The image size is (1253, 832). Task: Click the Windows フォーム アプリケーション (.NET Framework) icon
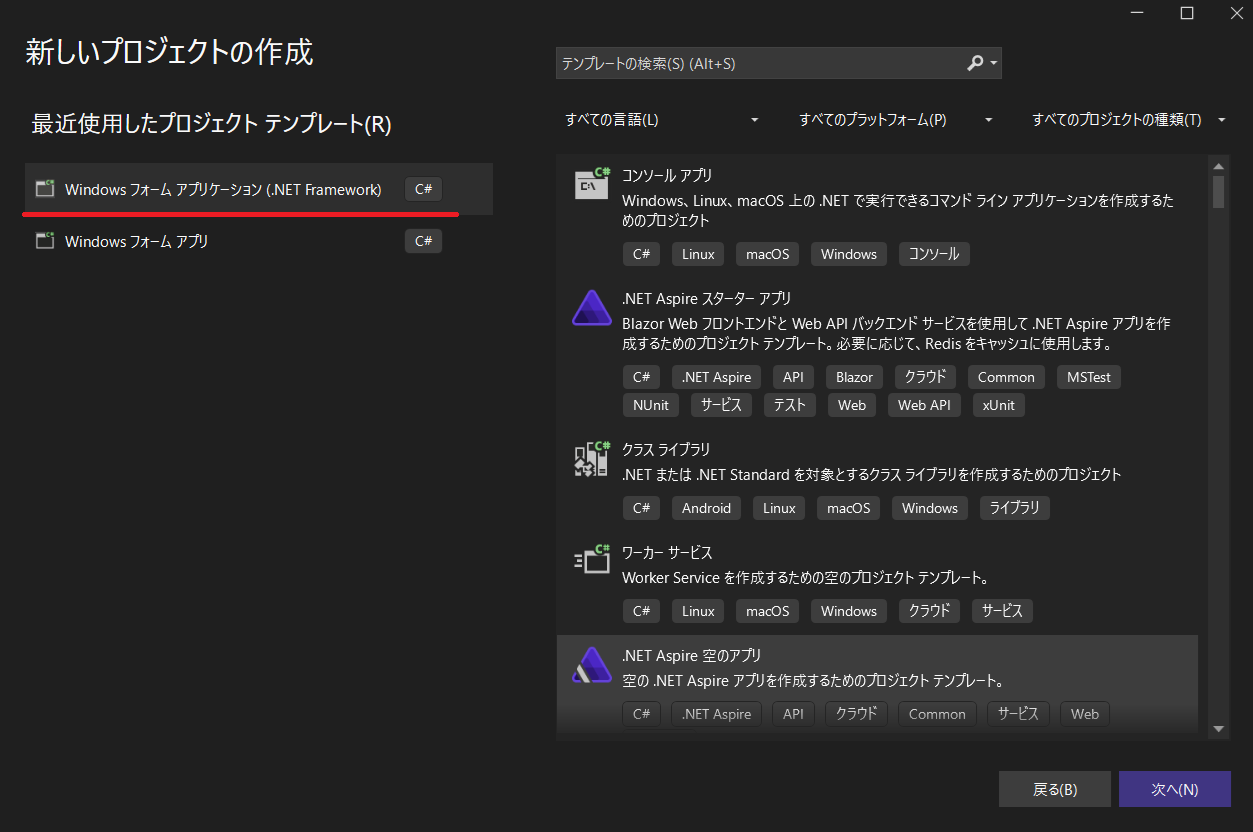pyautogui.click(x=44, y=188)
